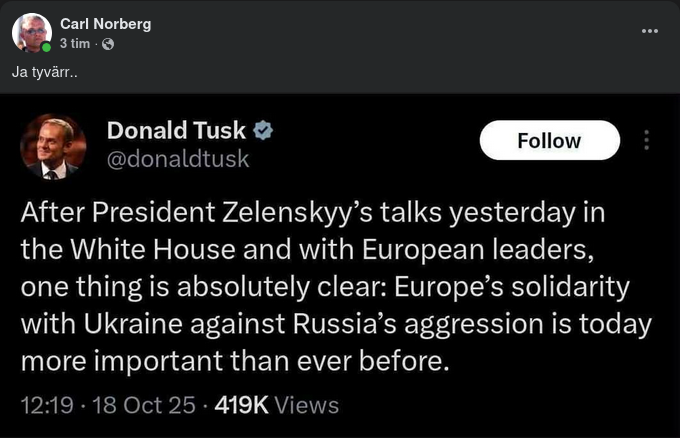Click the @donaldtusk handle
680x438 pixels.
[178, 159]
